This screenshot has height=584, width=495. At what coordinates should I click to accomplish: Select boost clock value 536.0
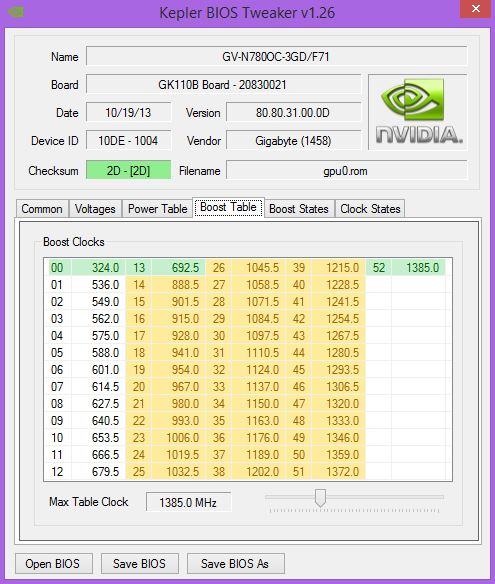(x=98, y=285)
